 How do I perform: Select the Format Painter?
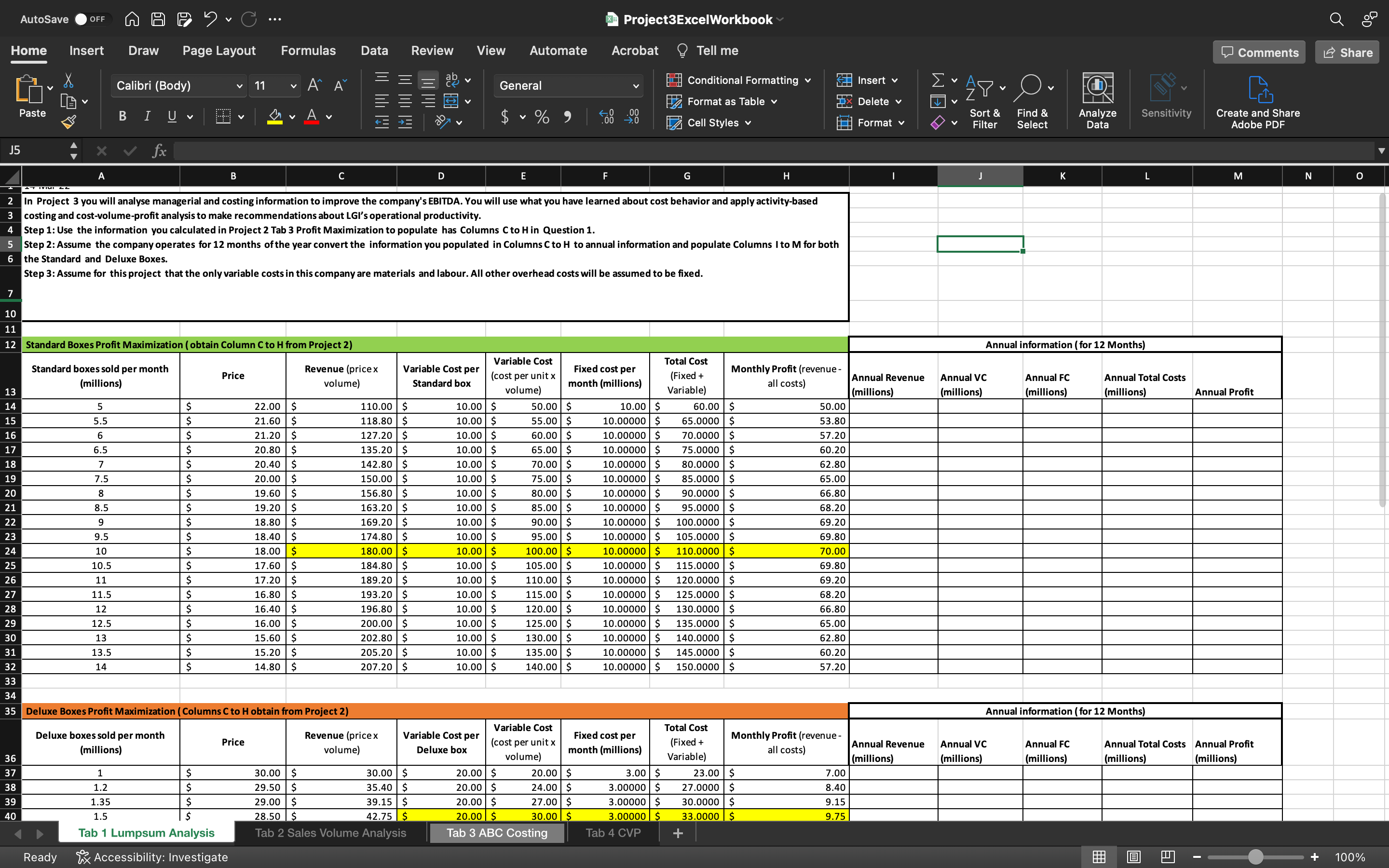[69, 121]
